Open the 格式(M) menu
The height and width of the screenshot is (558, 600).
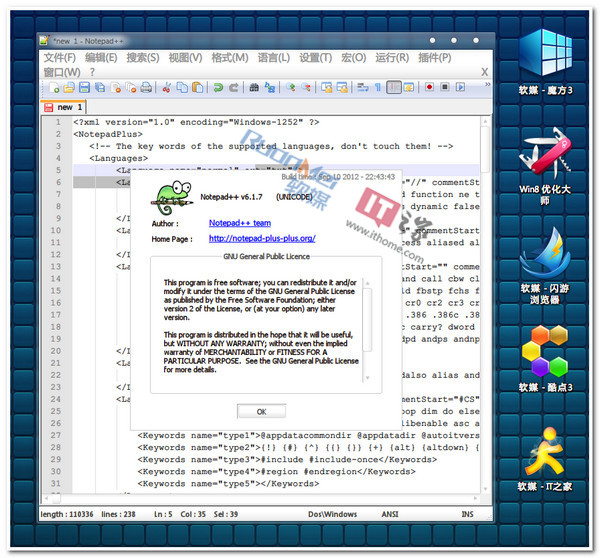(x=230, y=58)
